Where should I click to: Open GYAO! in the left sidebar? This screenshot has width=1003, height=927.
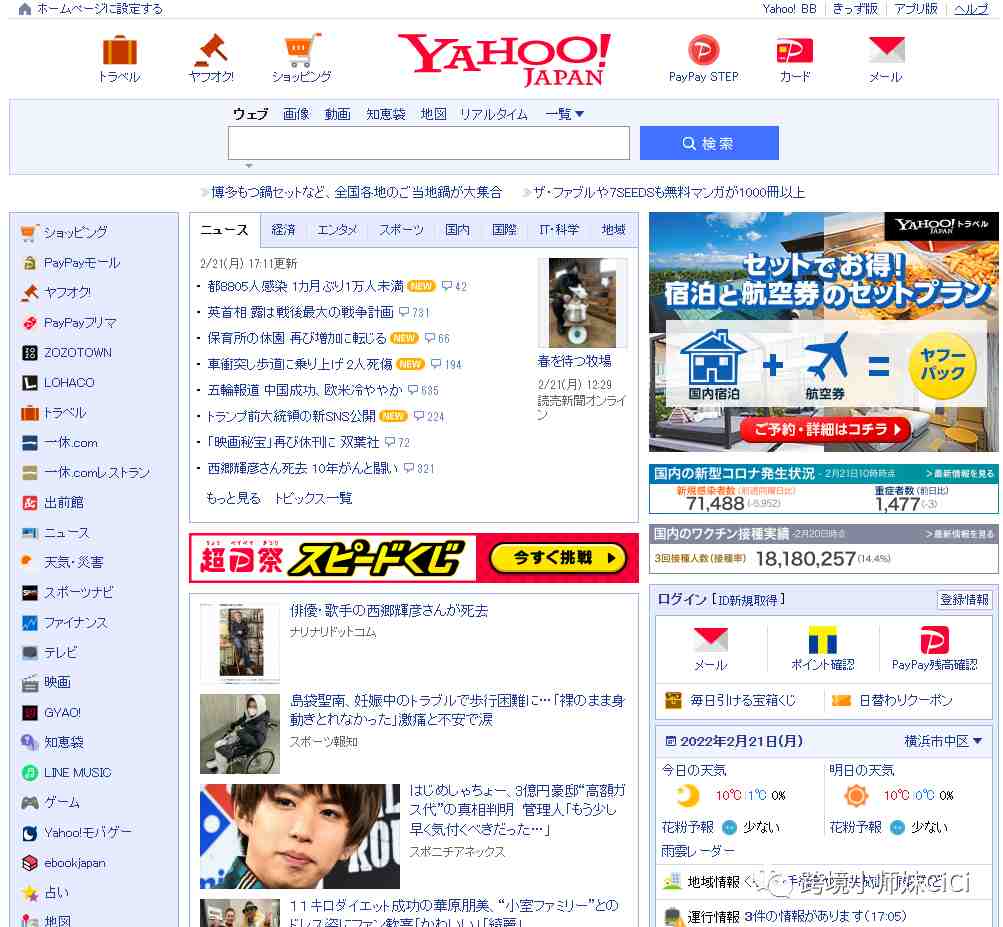[x=62, y=713]
